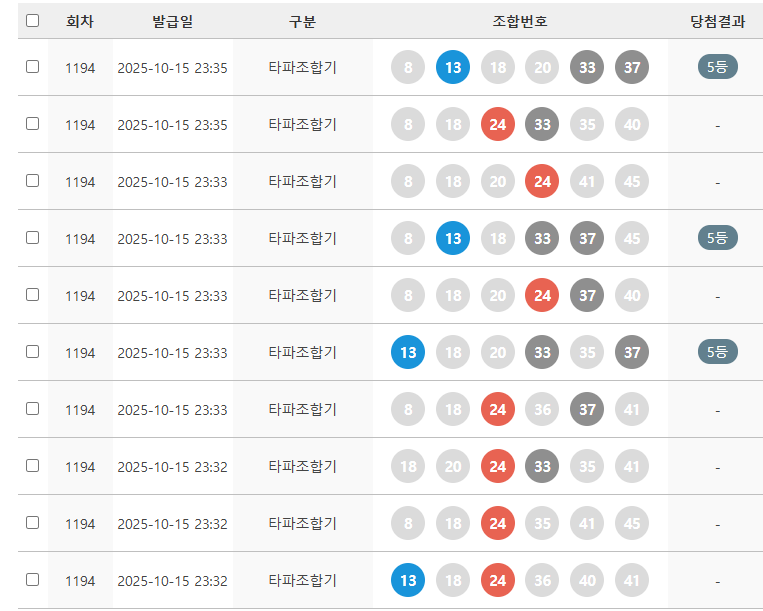
Task: Click the red 24 ball in the second row
Action: coord(498,125)
